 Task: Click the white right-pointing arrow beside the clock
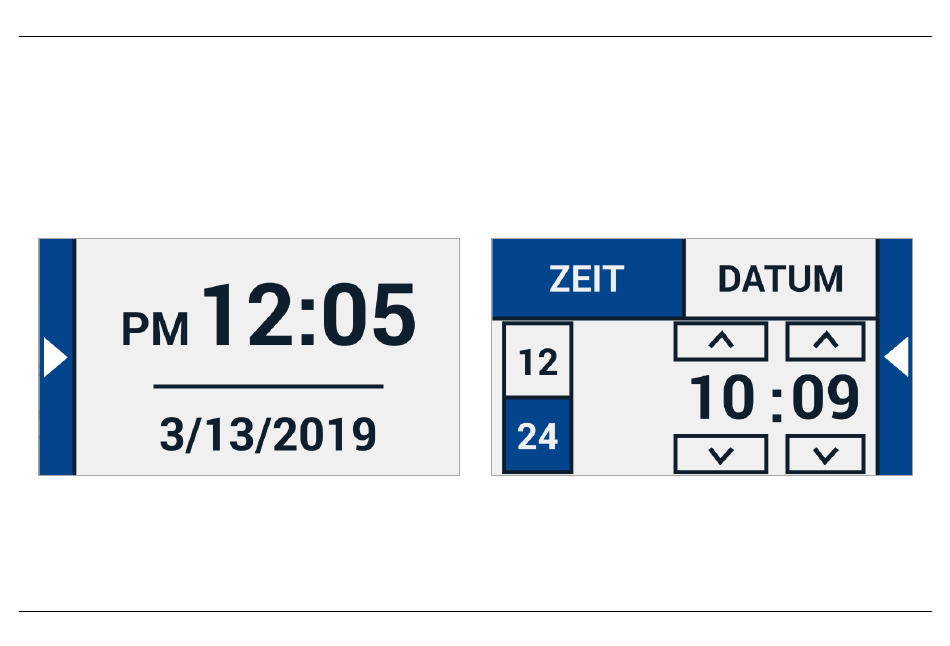pos(55,358)
